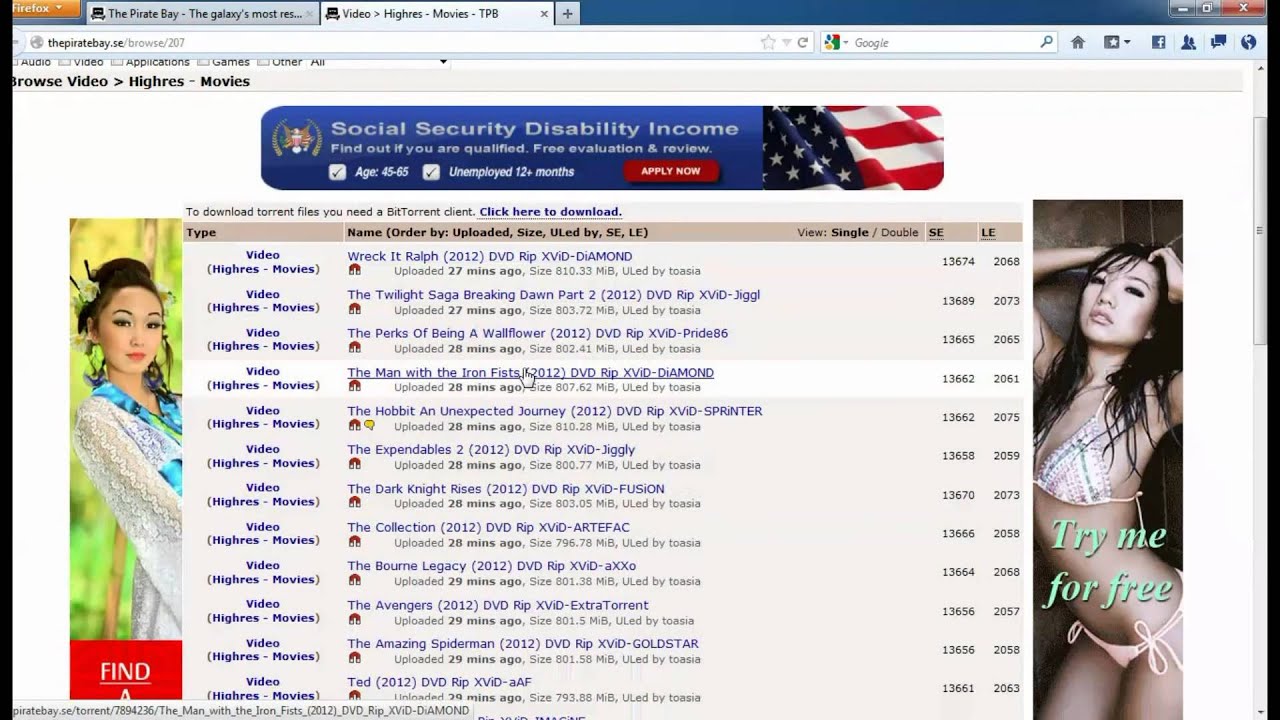1280x720 pixels.
Task: Open the friends toolbar icon
Action: (x=1188, y=42)
